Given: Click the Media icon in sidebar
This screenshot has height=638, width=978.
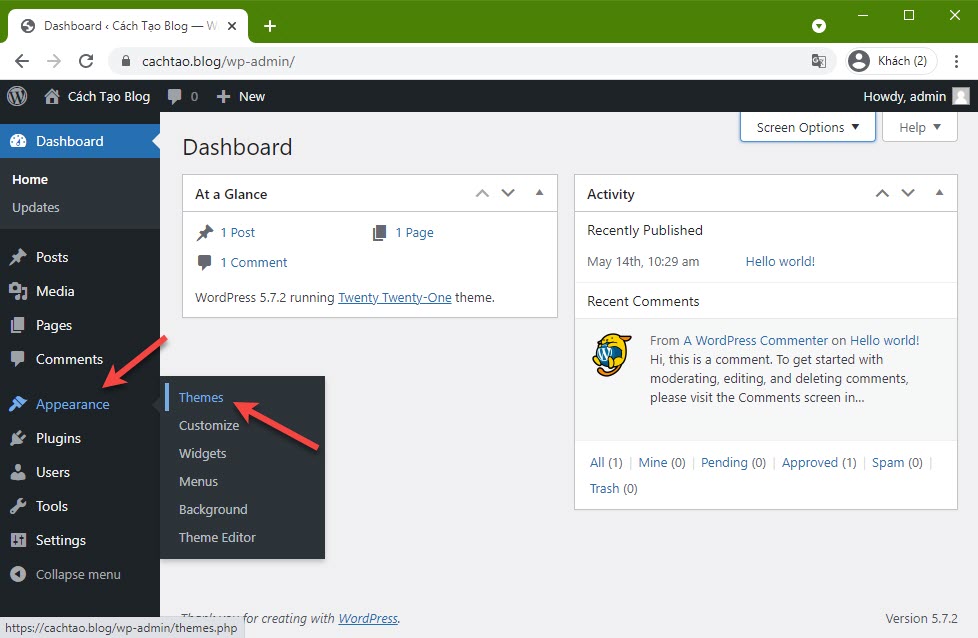Looking at the screenshot, I should click(18, 291).
